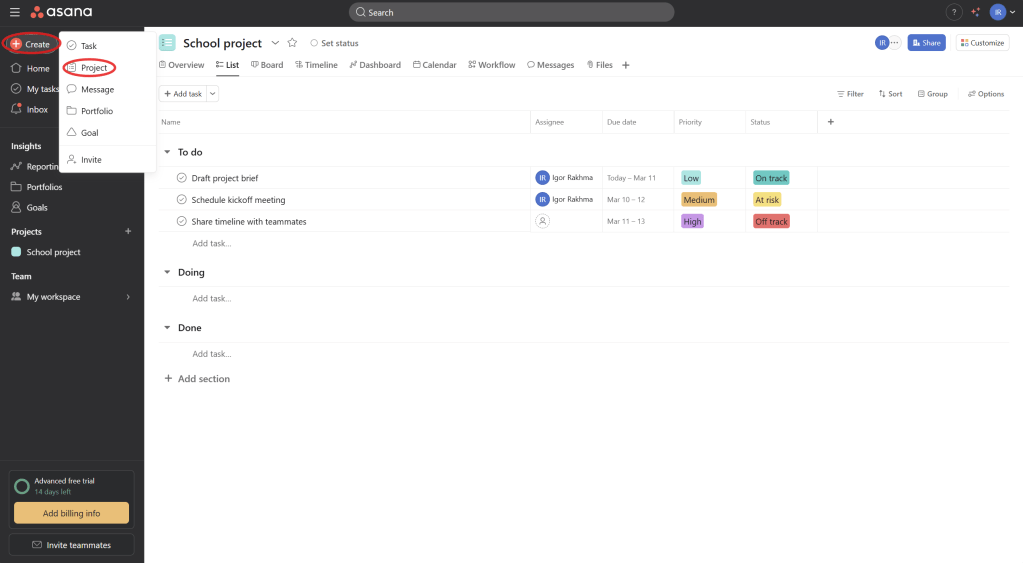Image resolution: width=1023 pixels, height=563 pixels.
Task: Select Project from the Create menu
Action: pyautogui.click(x=93, y=68)
